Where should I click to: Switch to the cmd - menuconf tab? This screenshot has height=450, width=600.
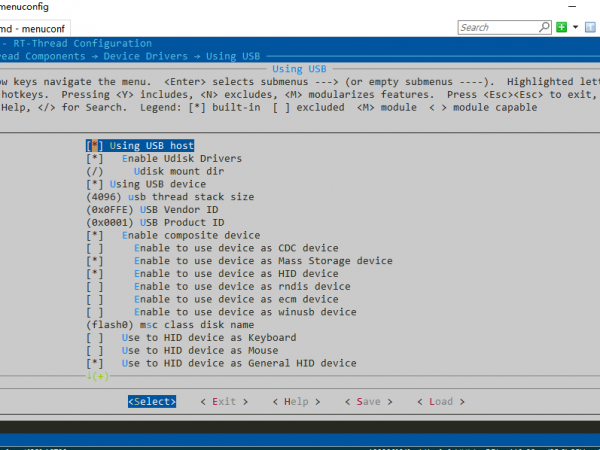point(38,27)
